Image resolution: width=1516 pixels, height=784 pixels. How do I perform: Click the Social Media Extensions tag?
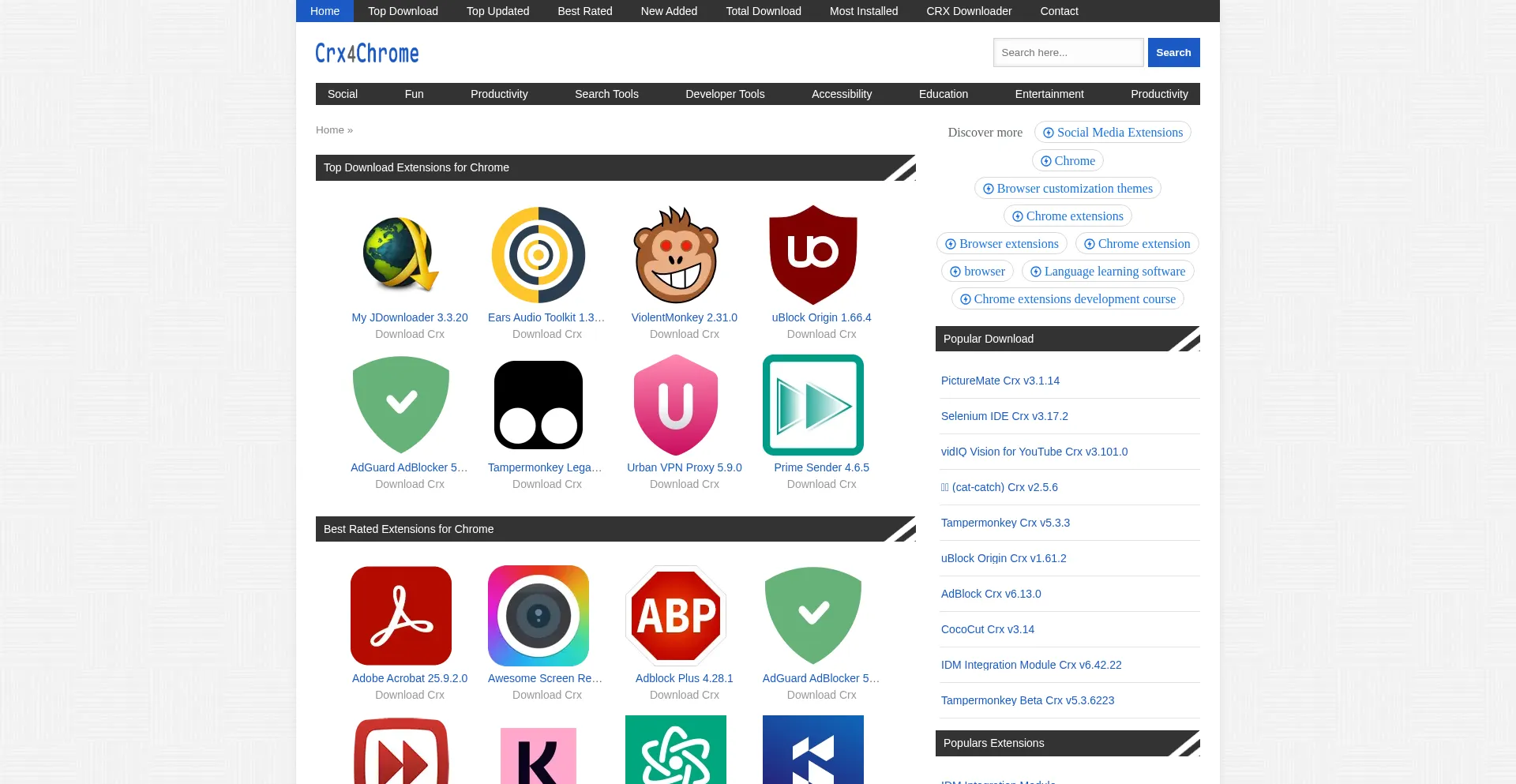click(1113, 133)
